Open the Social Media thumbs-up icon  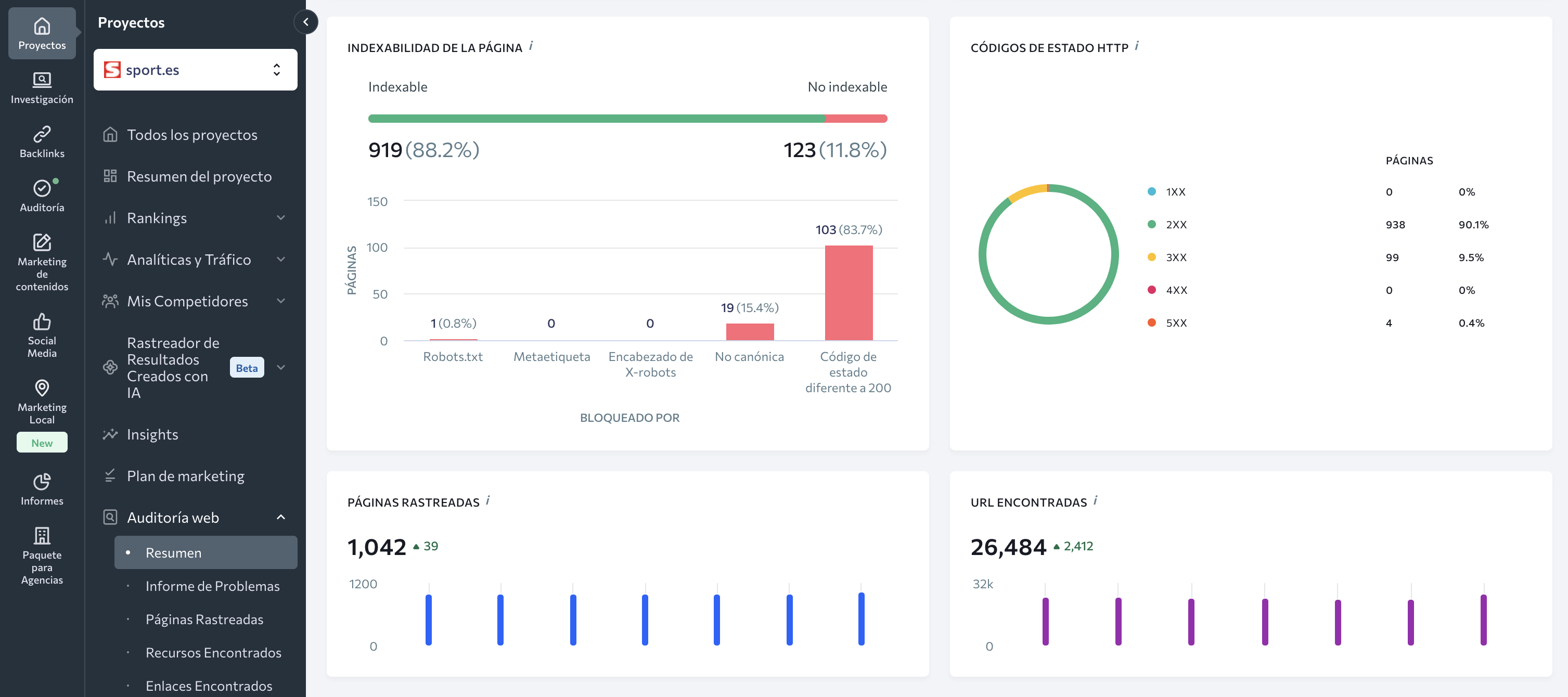(x=42, y=321)
